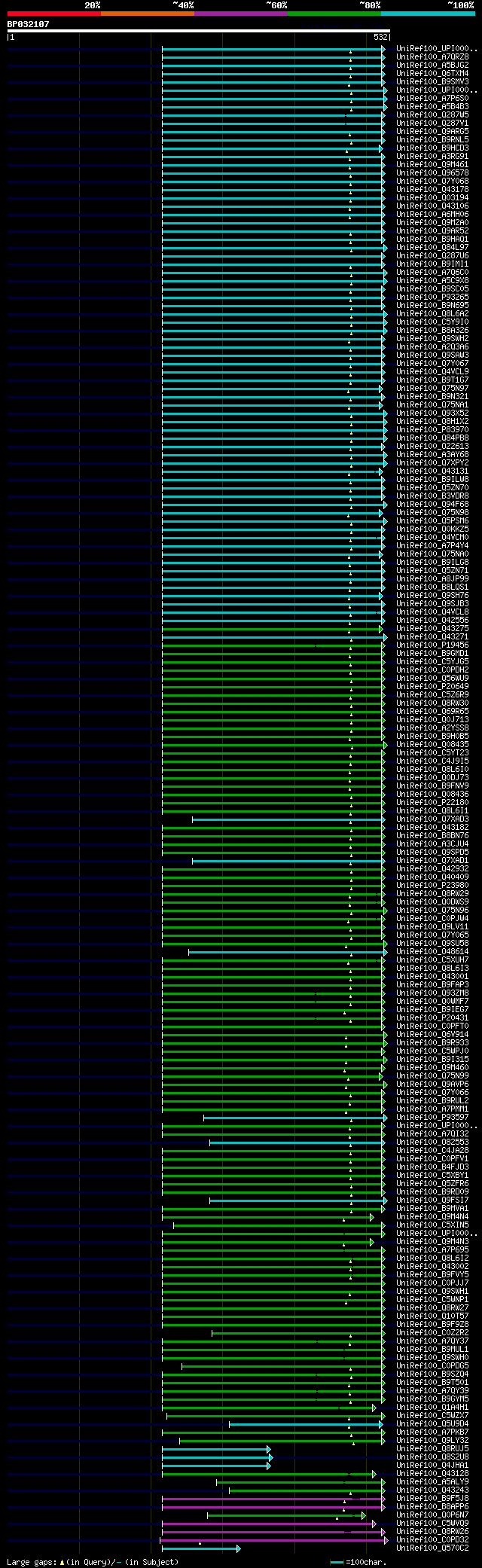This screenshot has height=1568, width=482.
Task: Select the UniRef100_P83970 label
Action: coord(432,429)
